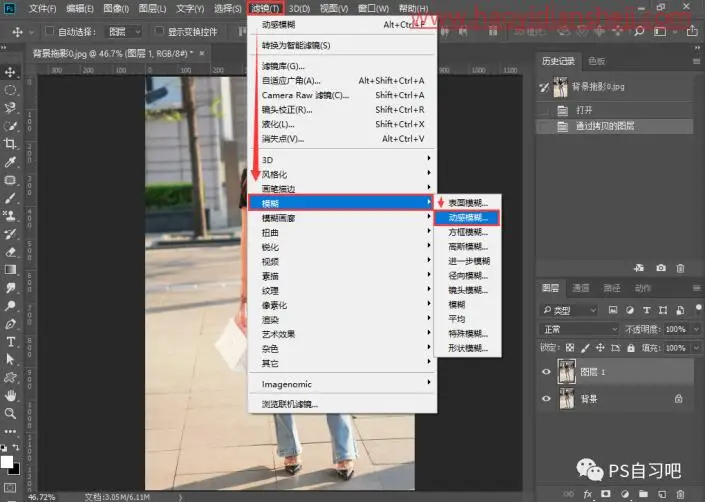Open the Edit Toolbar three-dots button
This screenshot has height=502, width=705.
10,431
